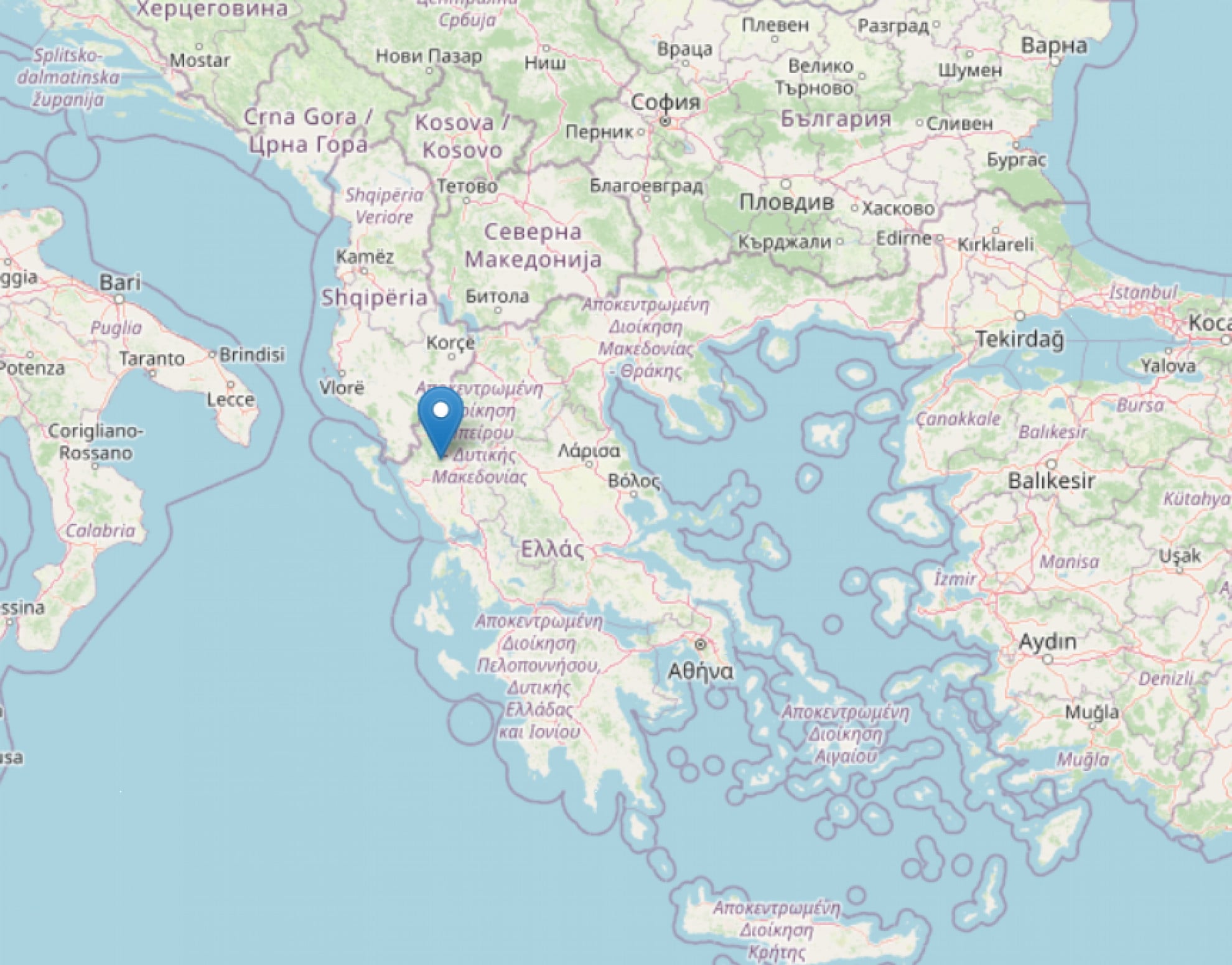
Task: Click the Brindisi city label
Action: click(x=252, y=355)
